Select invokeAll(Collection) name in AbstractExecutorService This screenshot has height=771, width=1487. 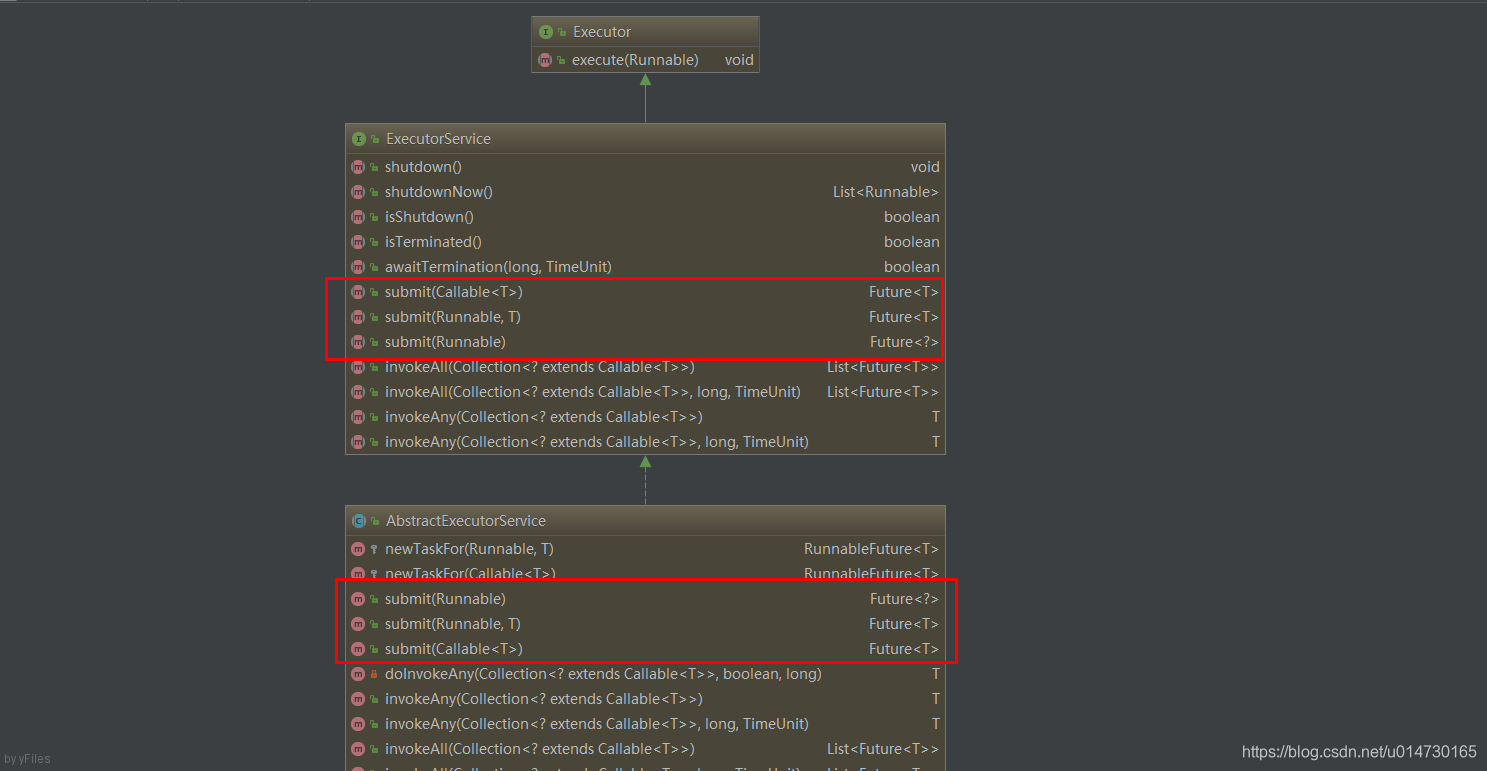coord(540,749)
